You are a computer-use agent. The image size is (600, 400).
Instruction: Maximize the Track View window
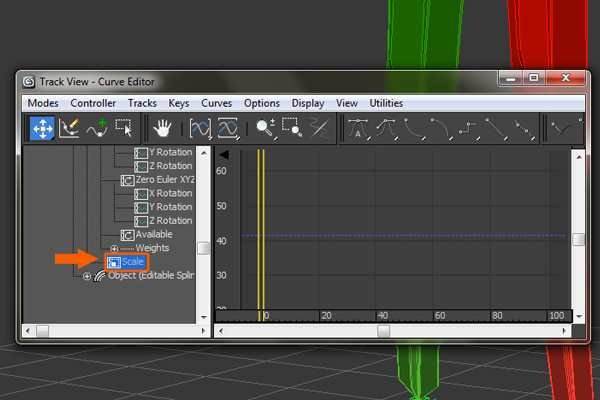pos(534,78)
